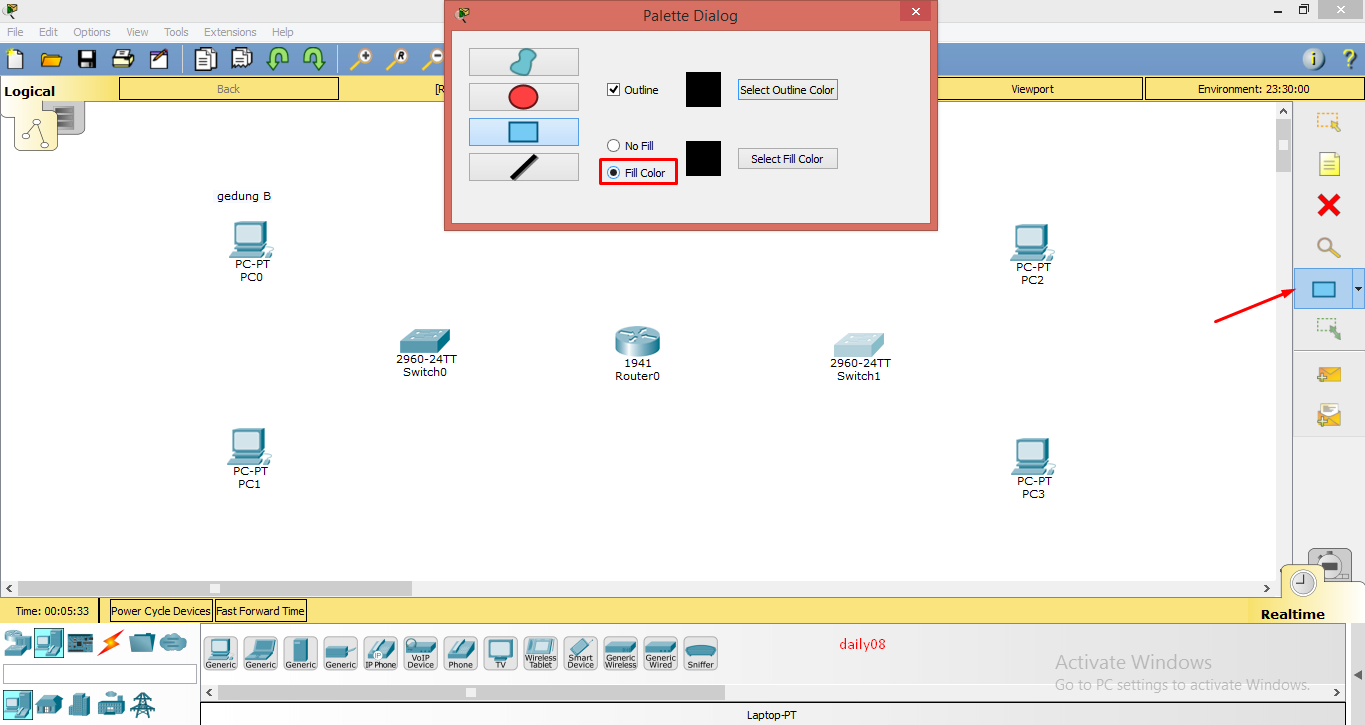Select the Add Simple PDU envelope tool
The height and width of the screenshot is (725, 1365).
point(1328,373)
